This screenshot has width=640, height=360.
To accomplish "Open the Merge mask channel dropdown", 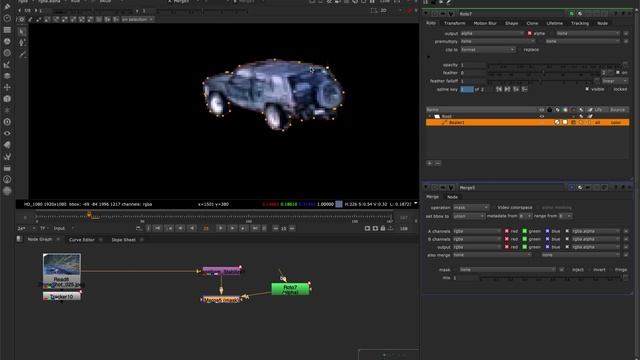I will tap(507, 270).
